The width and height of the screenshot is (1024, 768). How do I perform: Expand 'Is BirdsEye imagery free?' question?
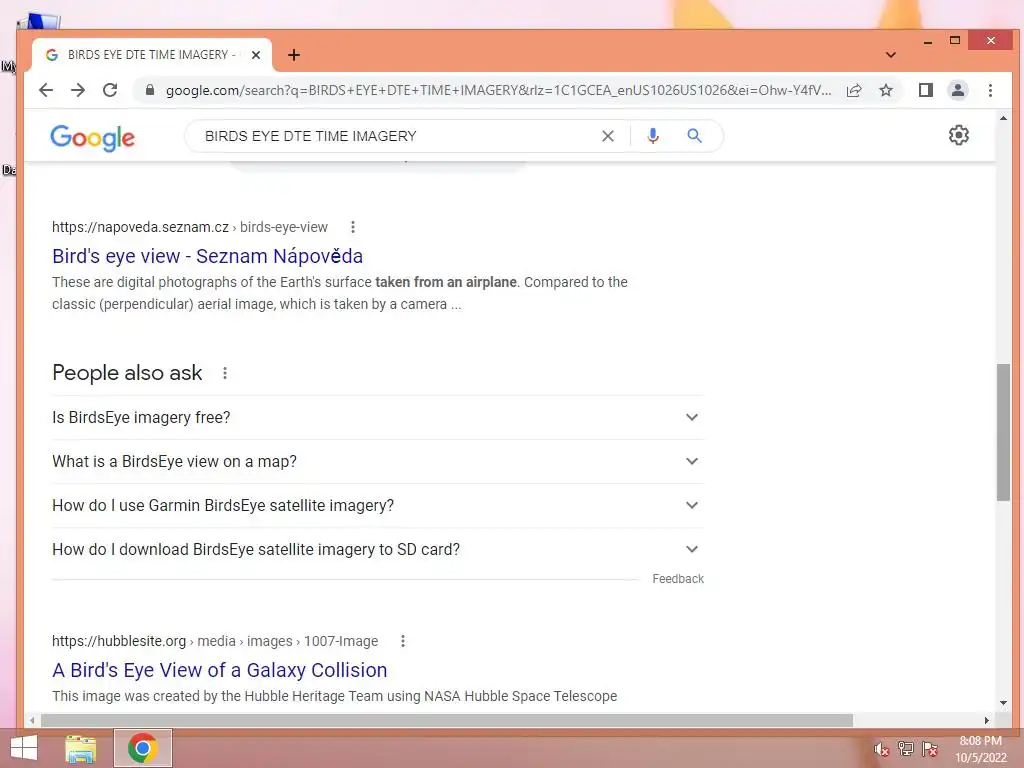click(377, 417)
